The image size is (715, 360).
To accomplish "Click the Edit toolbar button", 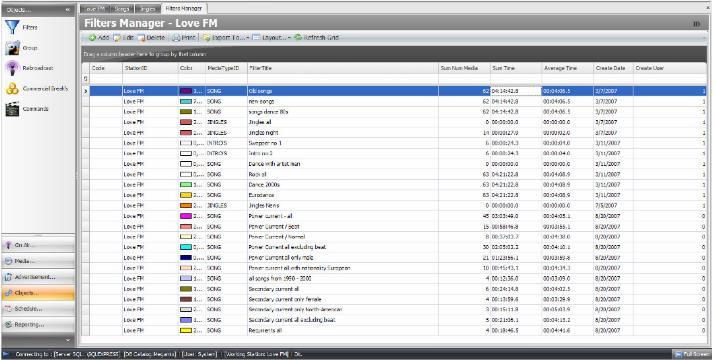I will coord(124,37).
